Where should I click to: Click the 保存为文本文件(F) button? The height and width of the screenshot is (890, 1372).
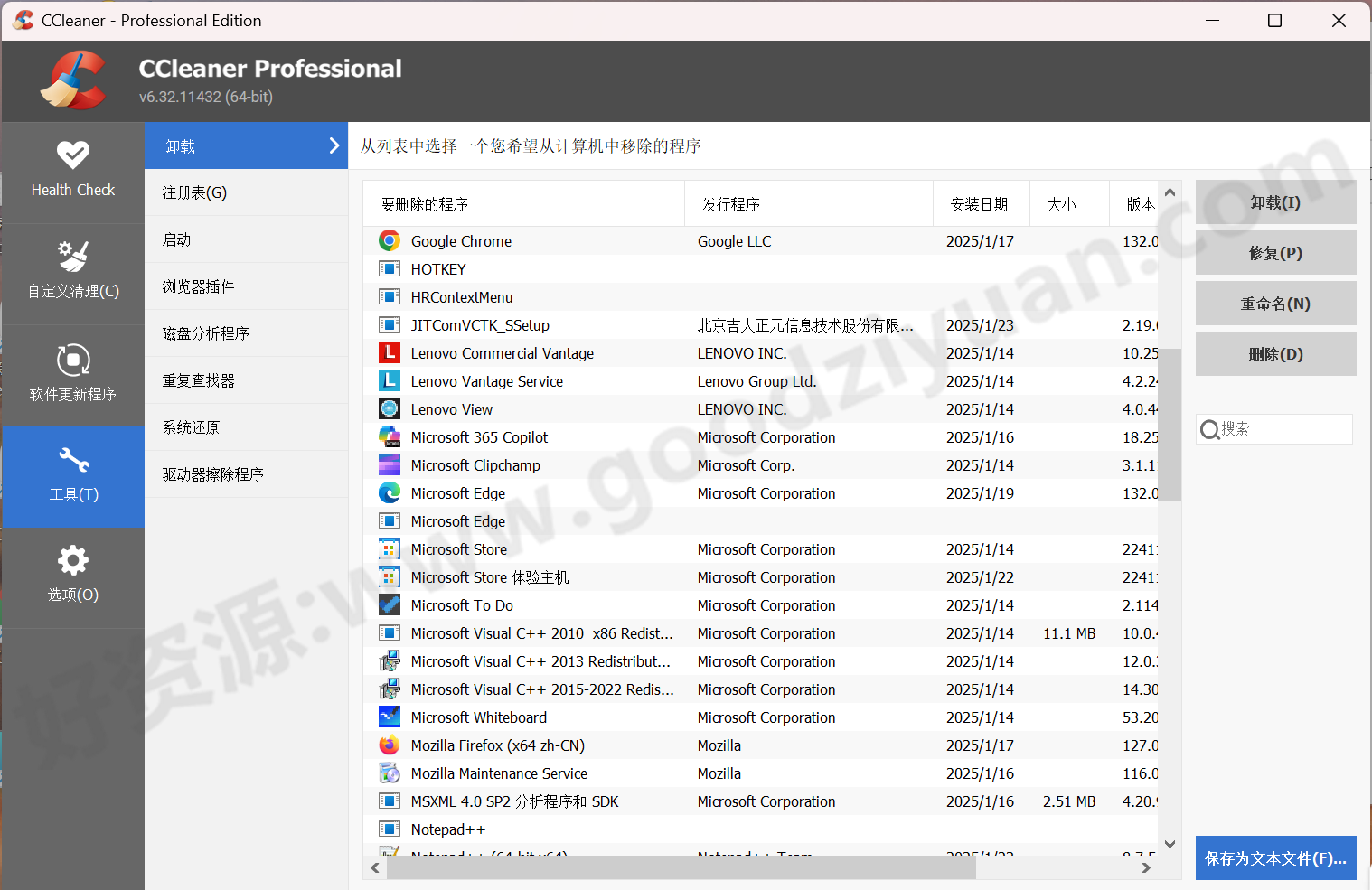[x=1274, y=857]
